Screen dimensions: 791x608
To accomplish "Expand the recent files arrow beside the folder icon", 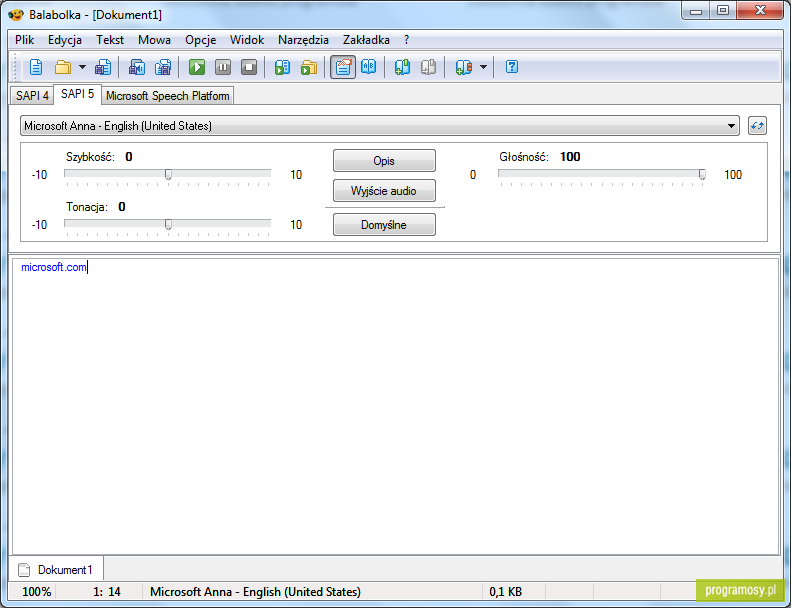I will (82, 67).
